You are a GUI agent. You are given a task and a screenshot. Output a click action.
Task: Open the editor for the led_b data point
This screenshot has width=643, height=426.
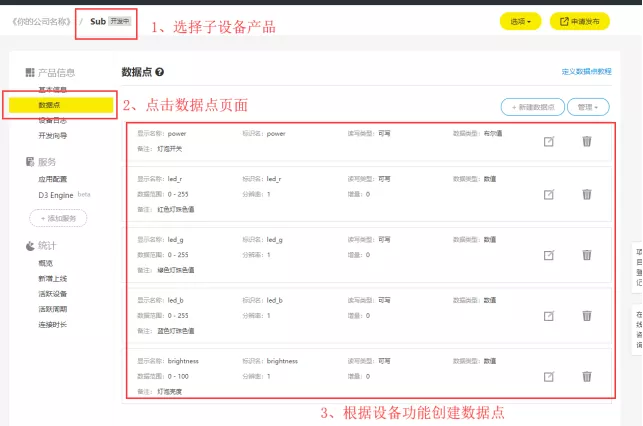548,316
